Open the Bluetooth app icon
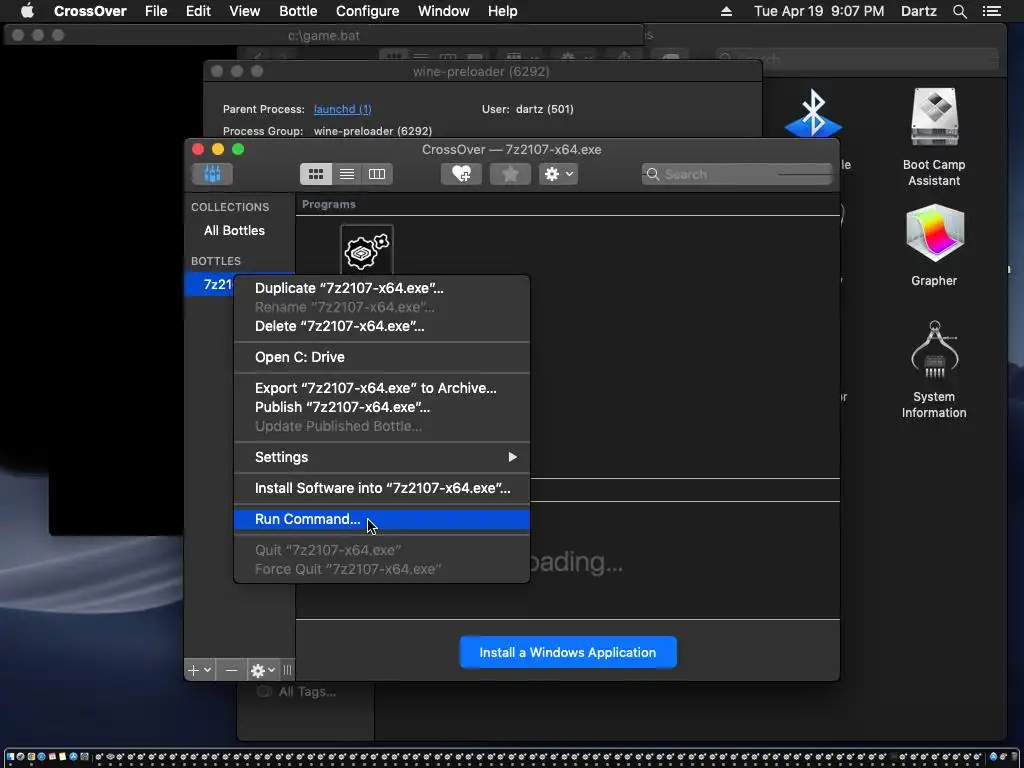 [813, 114]
